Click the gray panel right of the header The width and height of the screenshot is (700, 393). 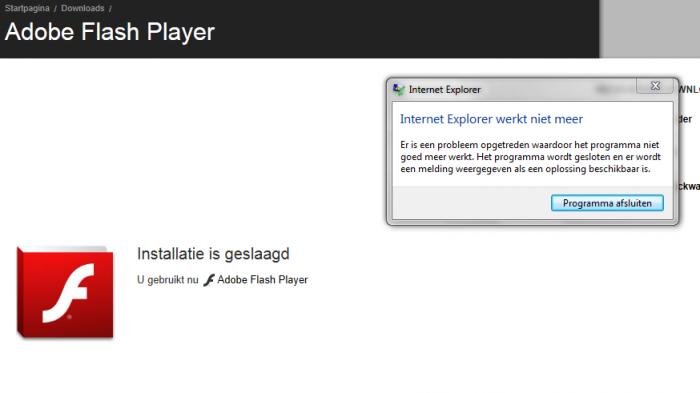650,29
